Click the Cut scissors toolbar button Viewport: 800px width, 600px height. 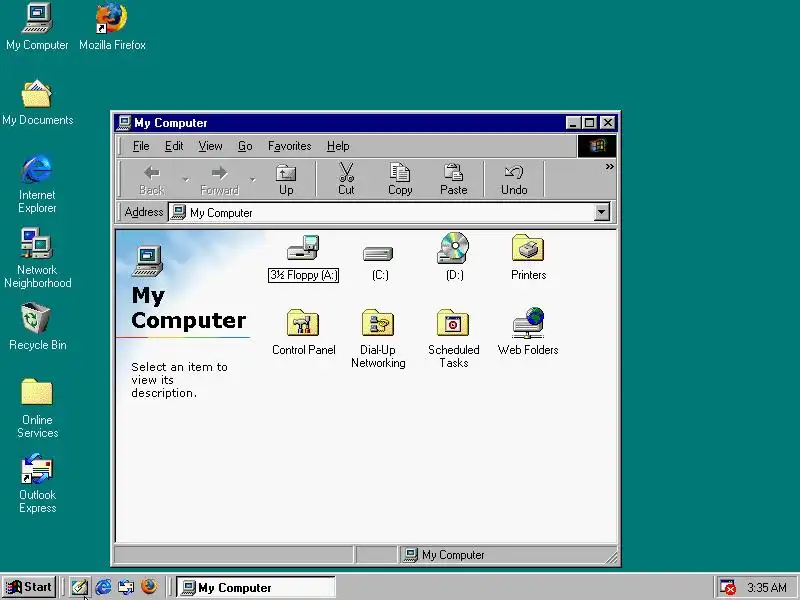346,180
